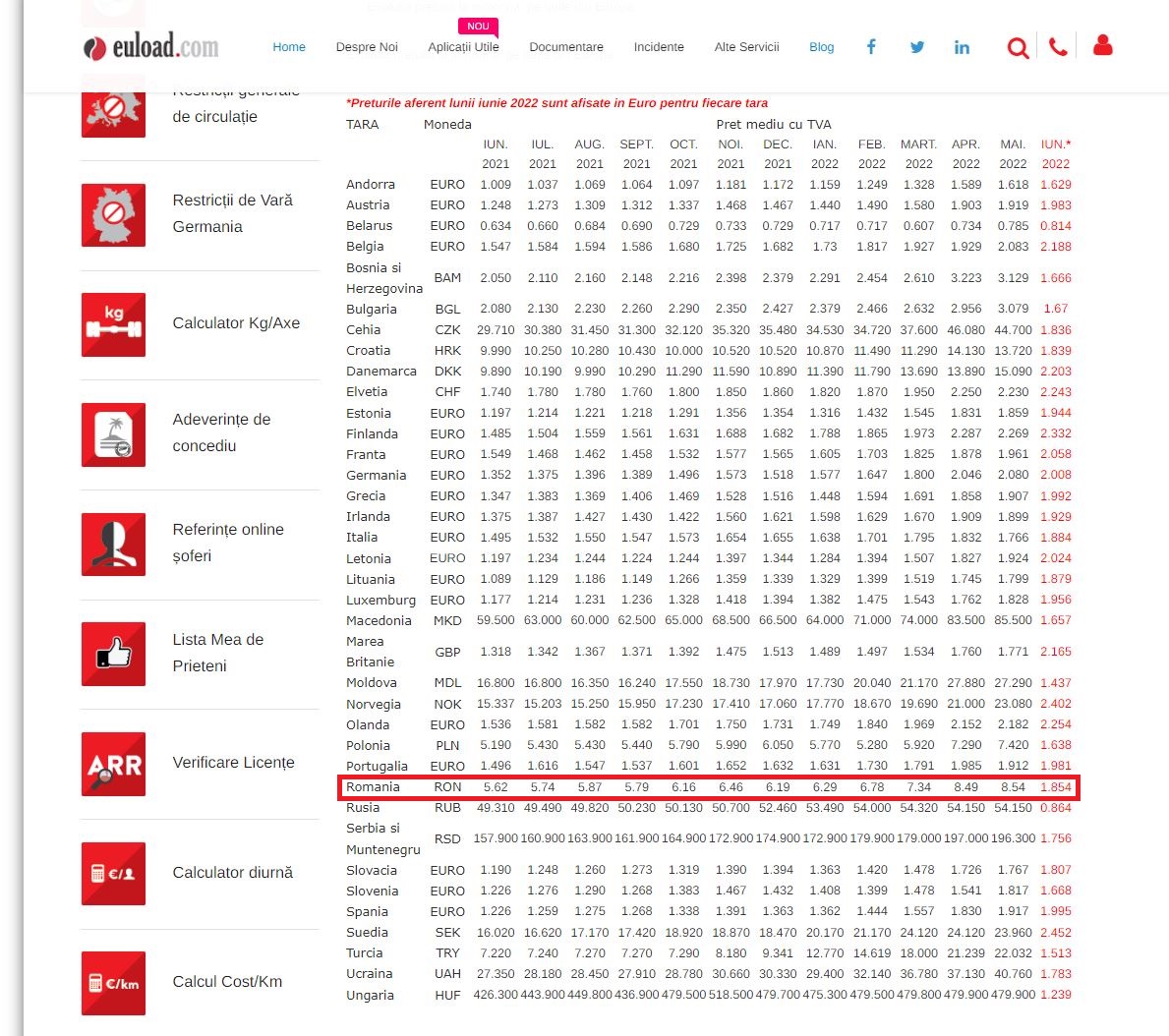Click the Pret mediu cu TVA header
Image resolution: width=1169 pixels, height=1036 pixels.
click(x=773, y=125)
